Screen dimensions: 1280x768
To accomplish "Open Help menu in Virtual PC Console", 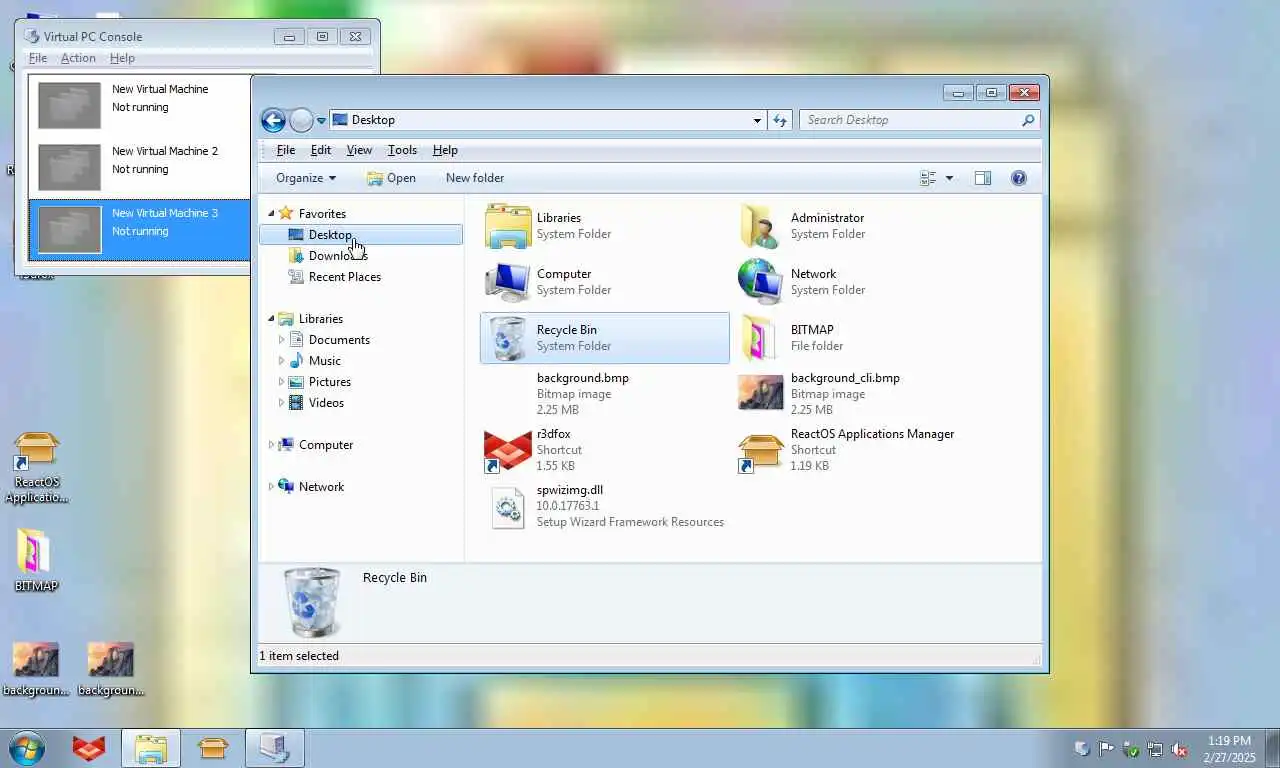I will [122, 58].
